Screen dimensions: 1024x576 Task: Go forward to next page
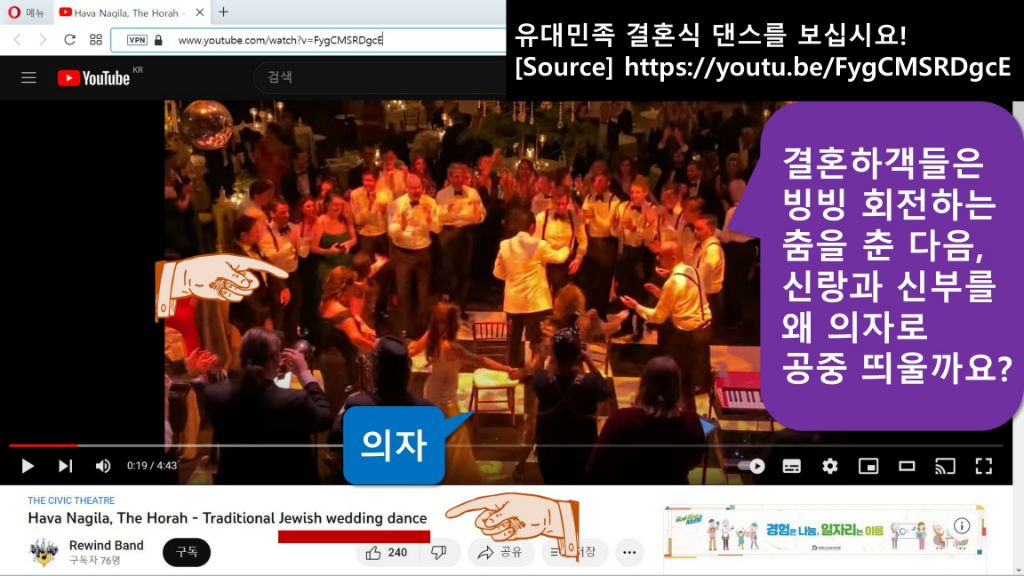(x=42, y=40)
